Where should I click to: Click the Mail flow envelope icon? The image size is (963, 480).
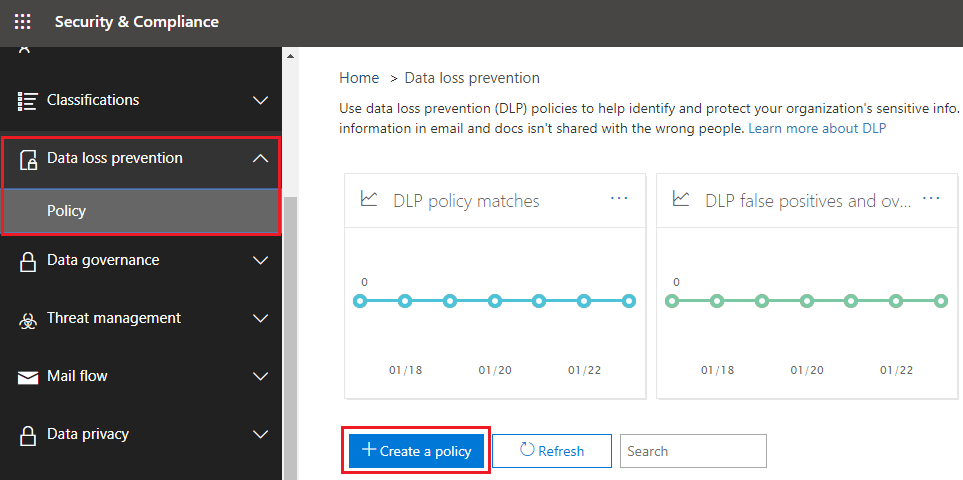[28, 377]
